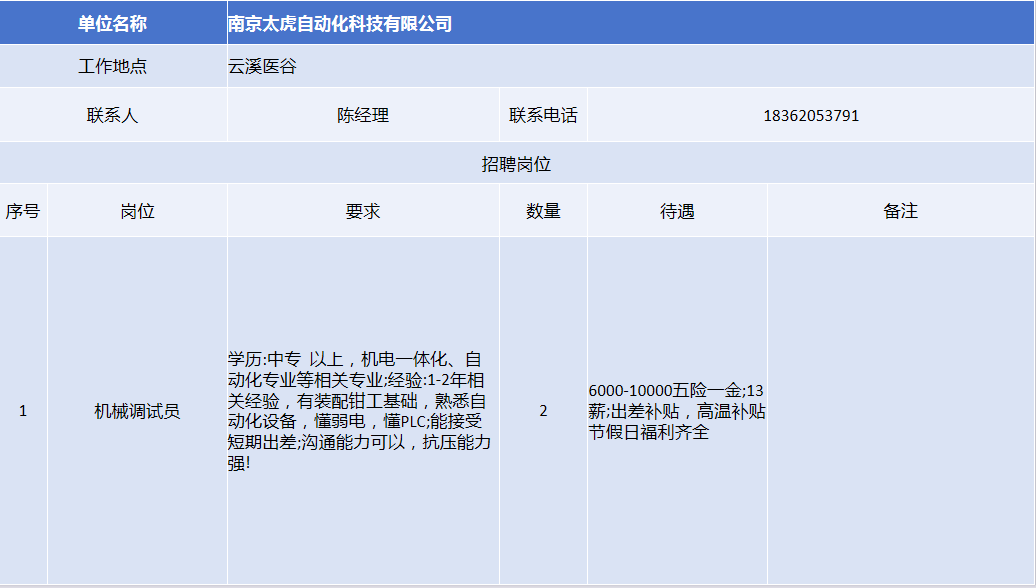The image size is (1036, 588).
Task: Select the 云溪医谷 location cell
Action: pos(262,67)
